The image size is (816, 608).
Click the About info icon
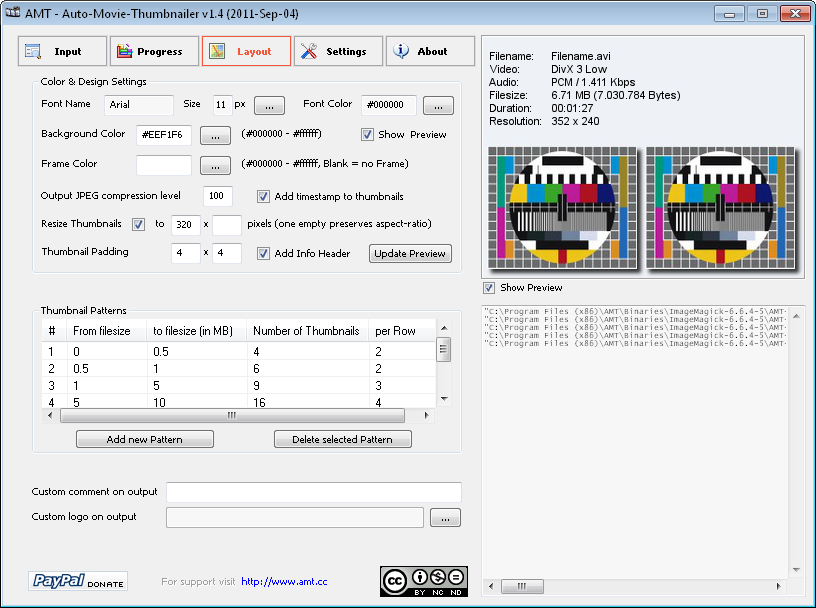(401, 51)
